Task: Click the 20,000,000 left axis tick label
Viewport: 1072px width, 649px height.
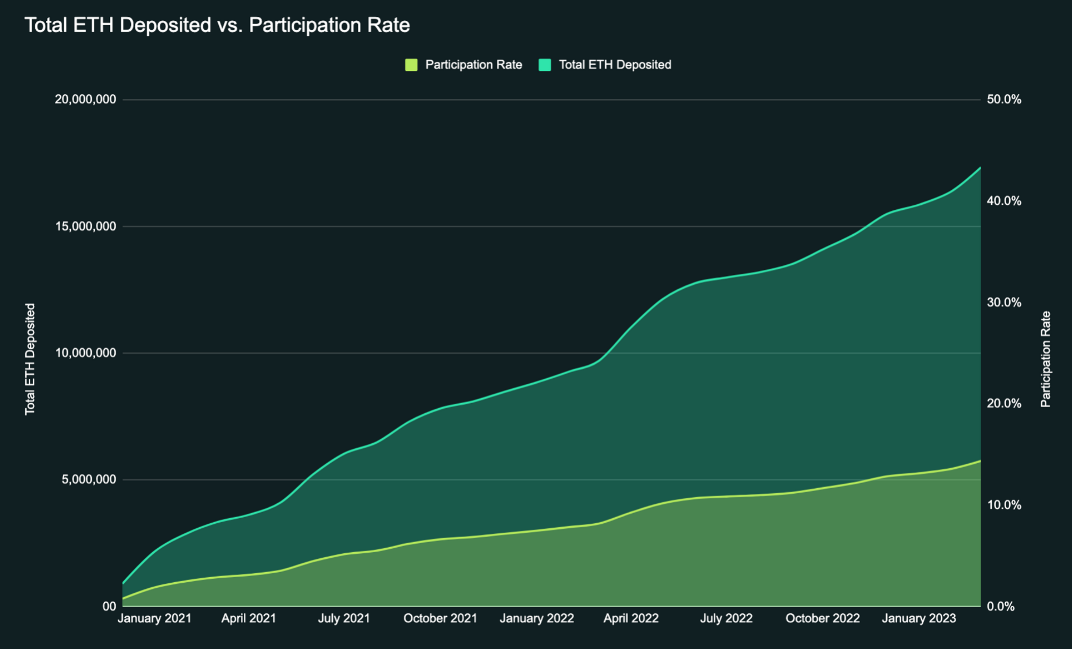Action: 80,100
